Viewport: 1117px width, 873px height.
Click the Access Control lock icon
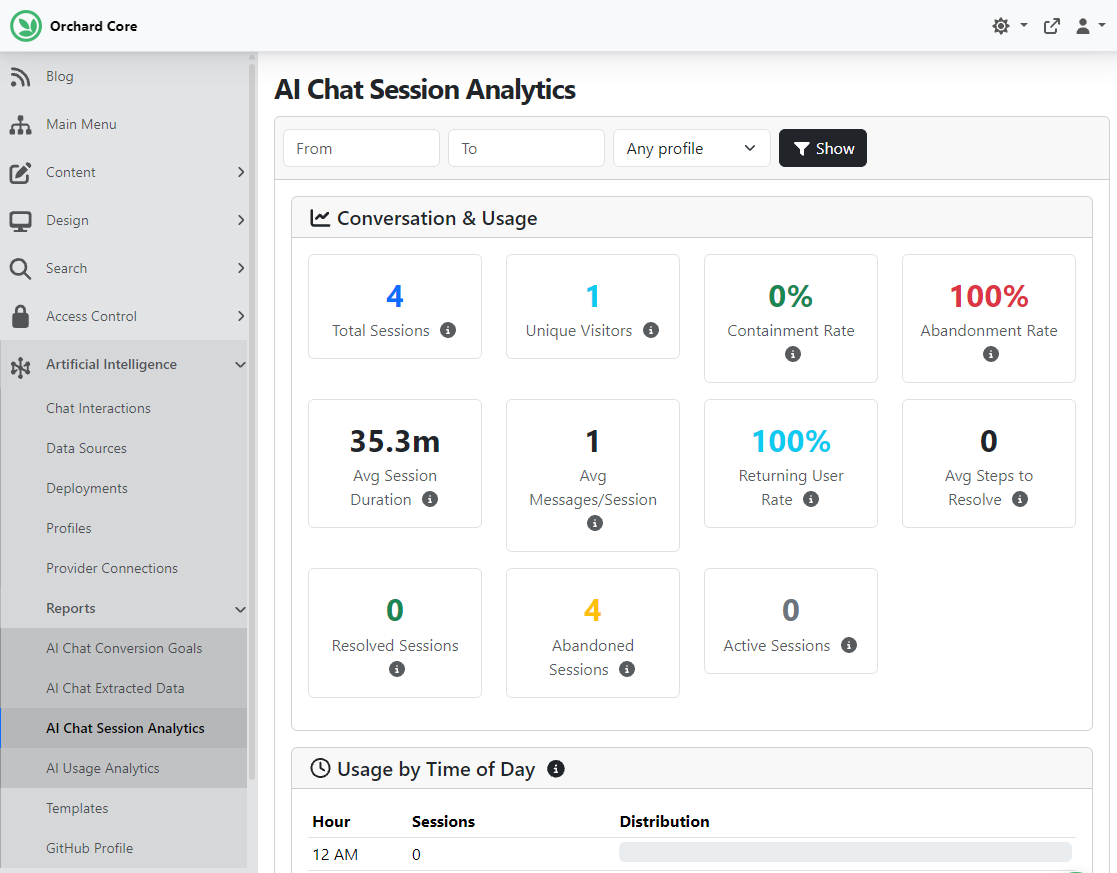coord(21,316)
